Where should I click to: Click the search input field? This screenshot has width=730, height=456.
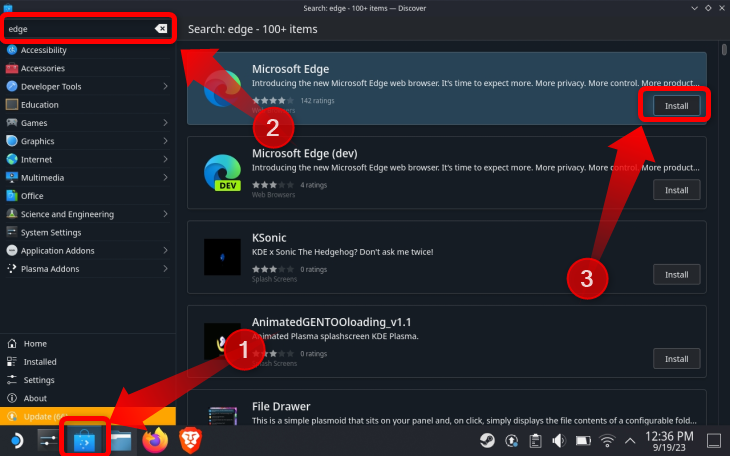pyautogui.click(x=78, y=29)
